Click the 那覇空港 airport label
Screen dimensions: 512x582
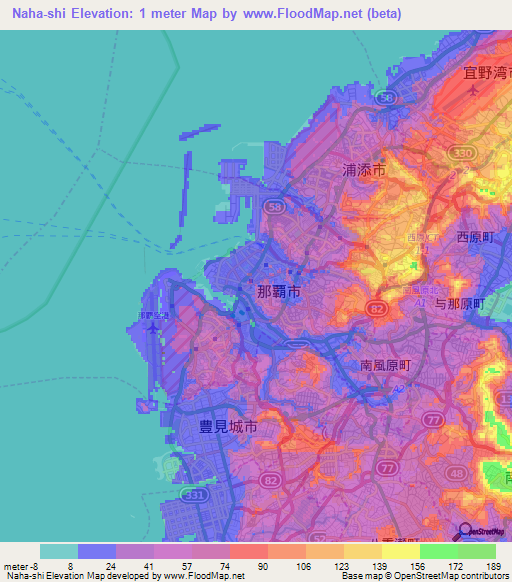(x=153, y=315)
